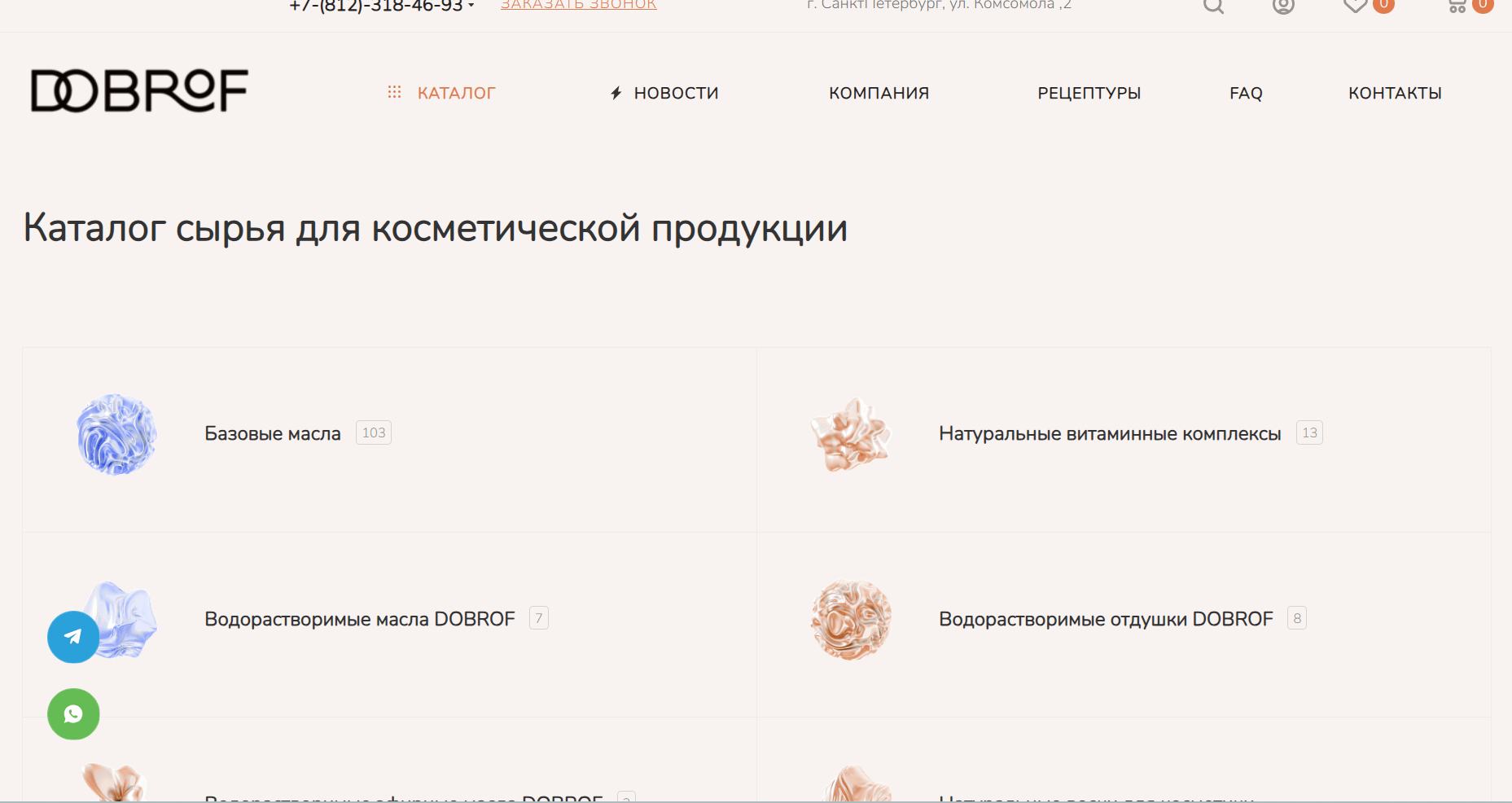Click the 103 count badge for Базовые масла
This screenshot has width=1512, height=803.
374,432
